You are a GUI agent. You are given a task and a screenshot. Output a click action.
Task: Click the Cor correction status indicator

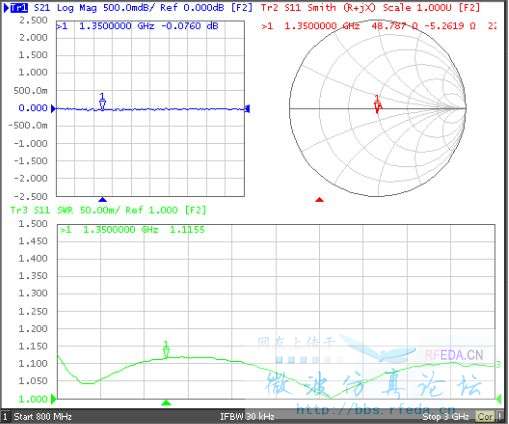(x=485, y=417)
